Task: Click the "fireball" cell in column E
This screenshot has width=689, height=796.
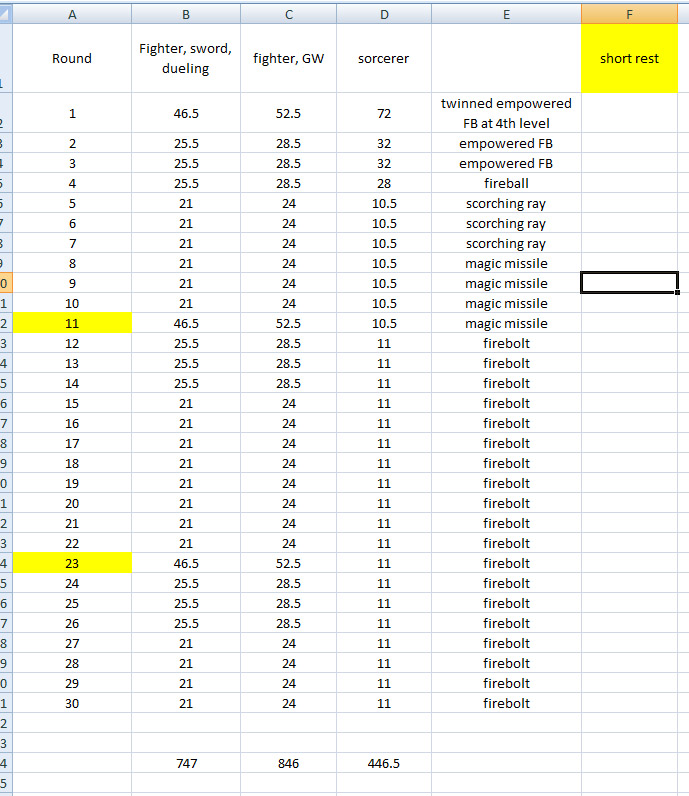Action: [506, 184]
